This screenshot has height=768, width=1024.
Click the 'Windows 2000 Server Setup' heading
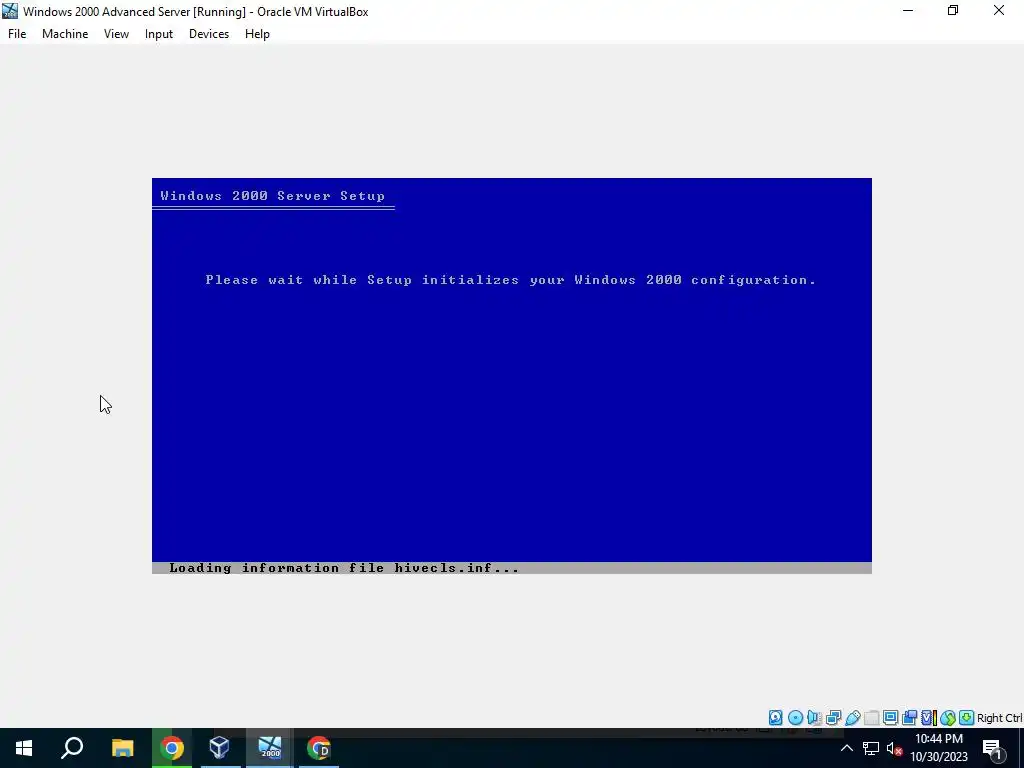point(272,196)
